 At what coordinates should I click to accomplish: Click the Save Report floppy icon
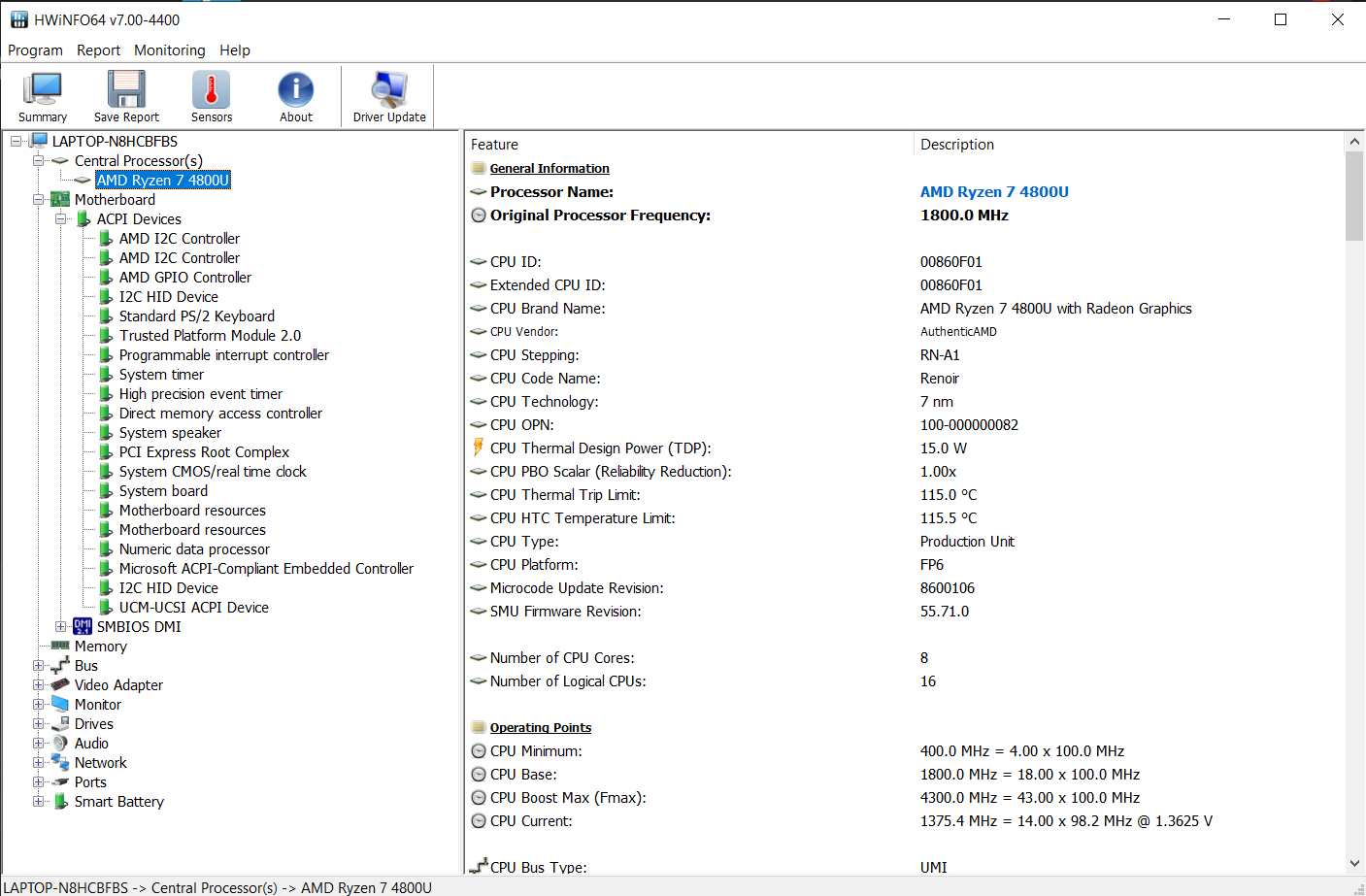click(x=126, y=89)
